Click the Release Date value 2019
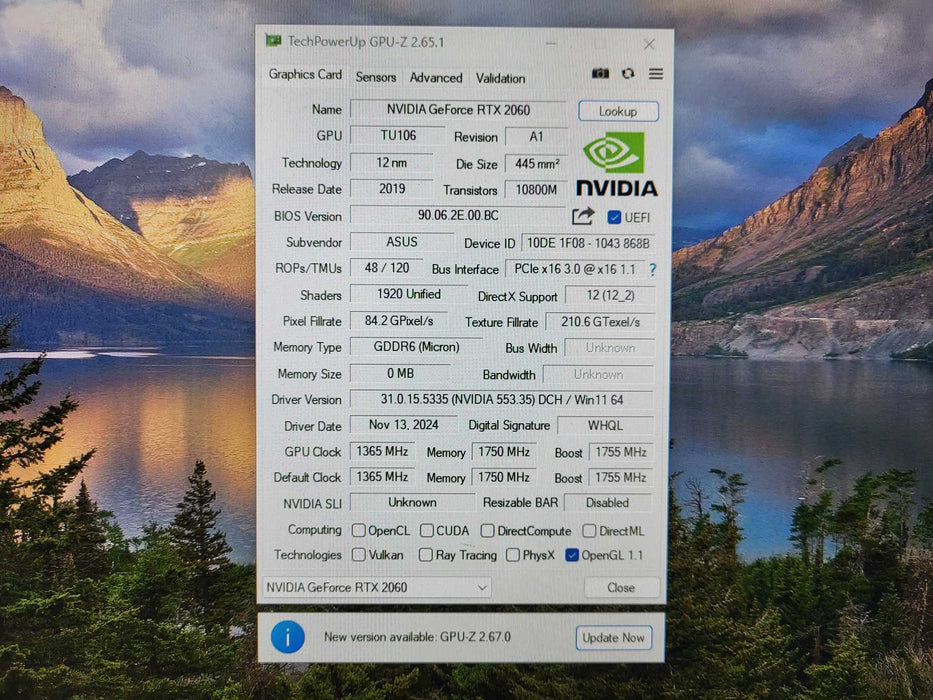Viewport: 933px width, 700px height. pos(392,188)
